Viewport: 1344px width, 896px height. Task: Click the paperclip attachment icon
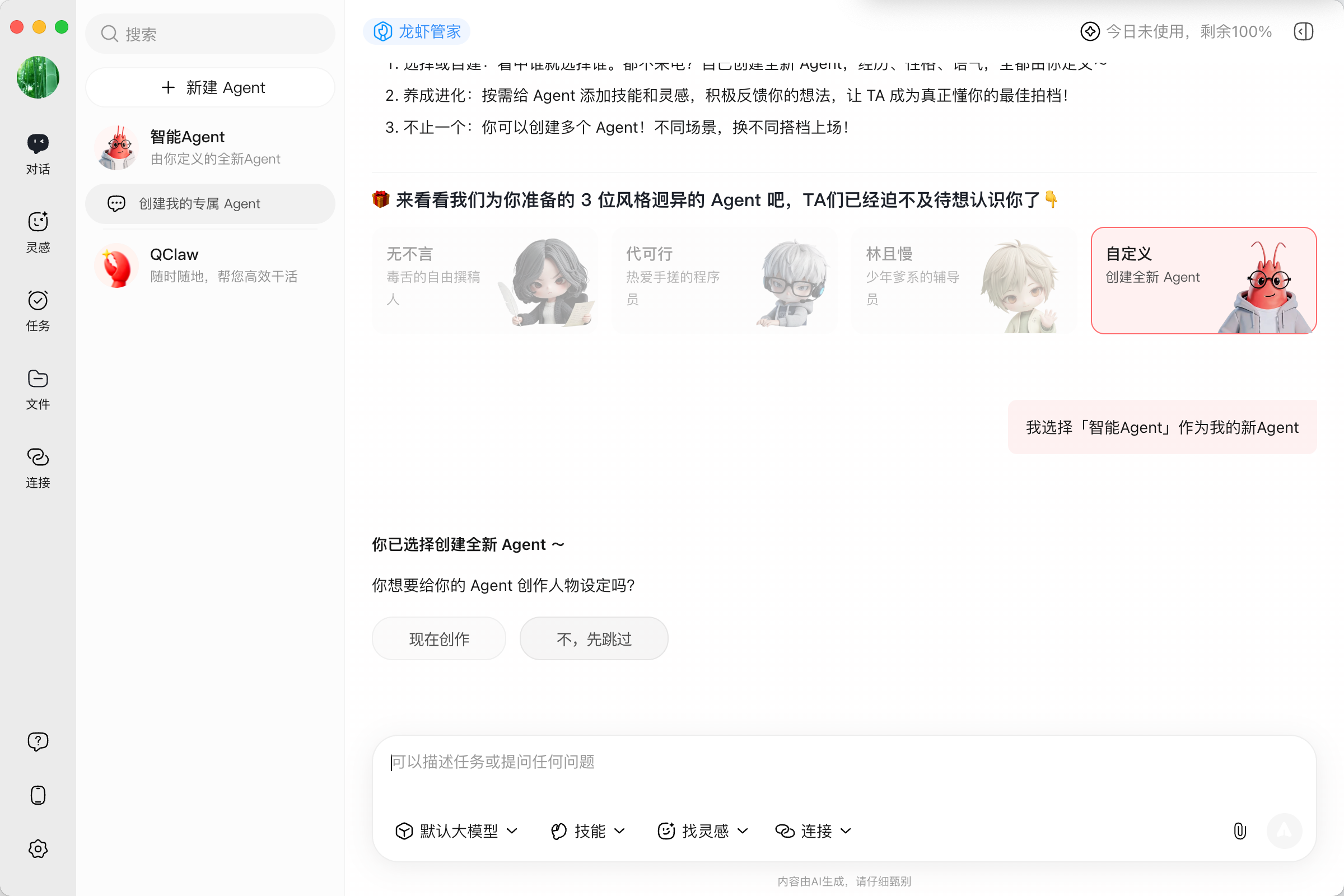1239,830
